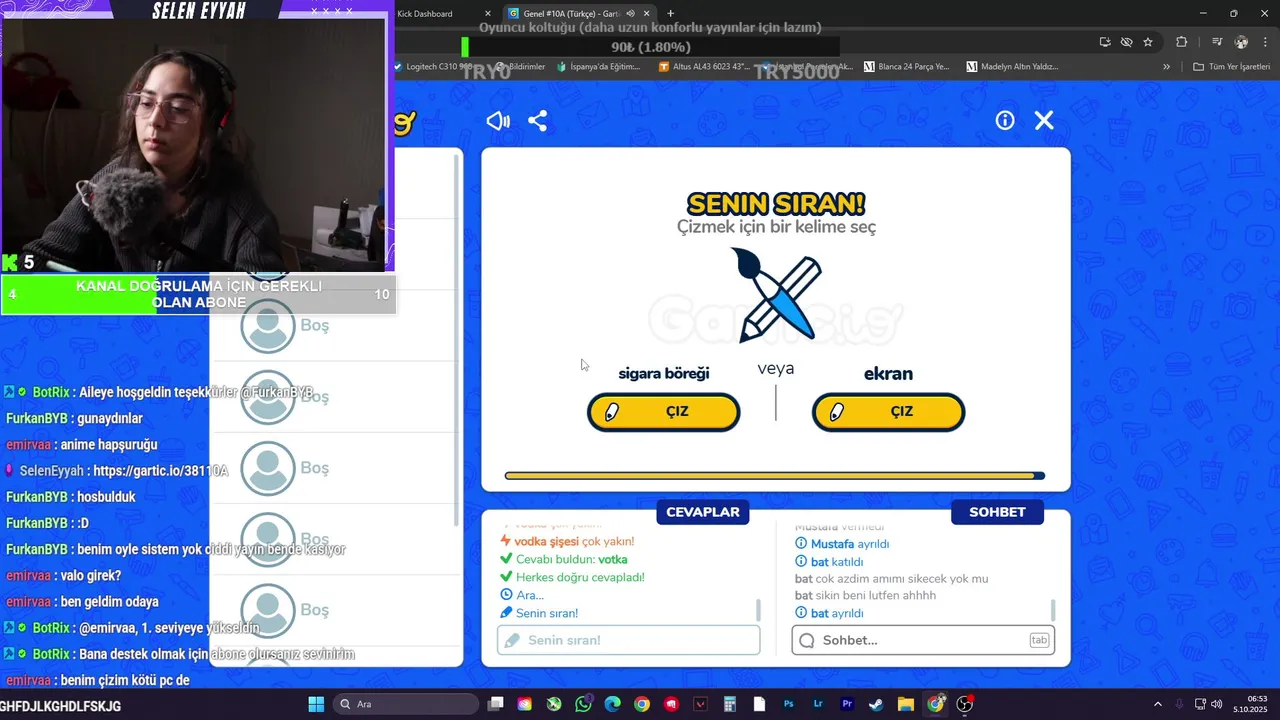Open Chrome extensions puzzle icon
The image size is (1280, 720).
pyautogui.click(x=1182, y=42)
